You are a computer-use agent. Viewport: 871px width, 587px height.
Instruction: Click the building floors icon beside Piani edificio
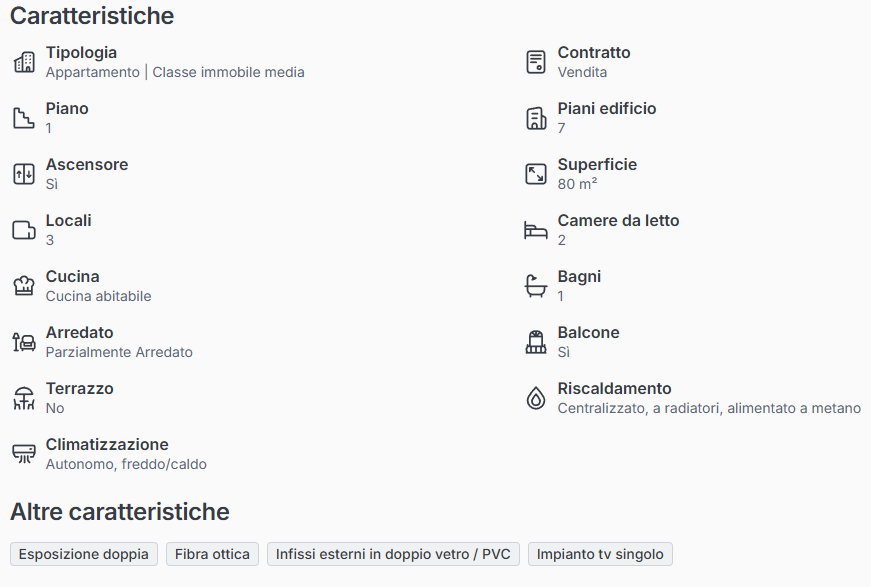536,118
